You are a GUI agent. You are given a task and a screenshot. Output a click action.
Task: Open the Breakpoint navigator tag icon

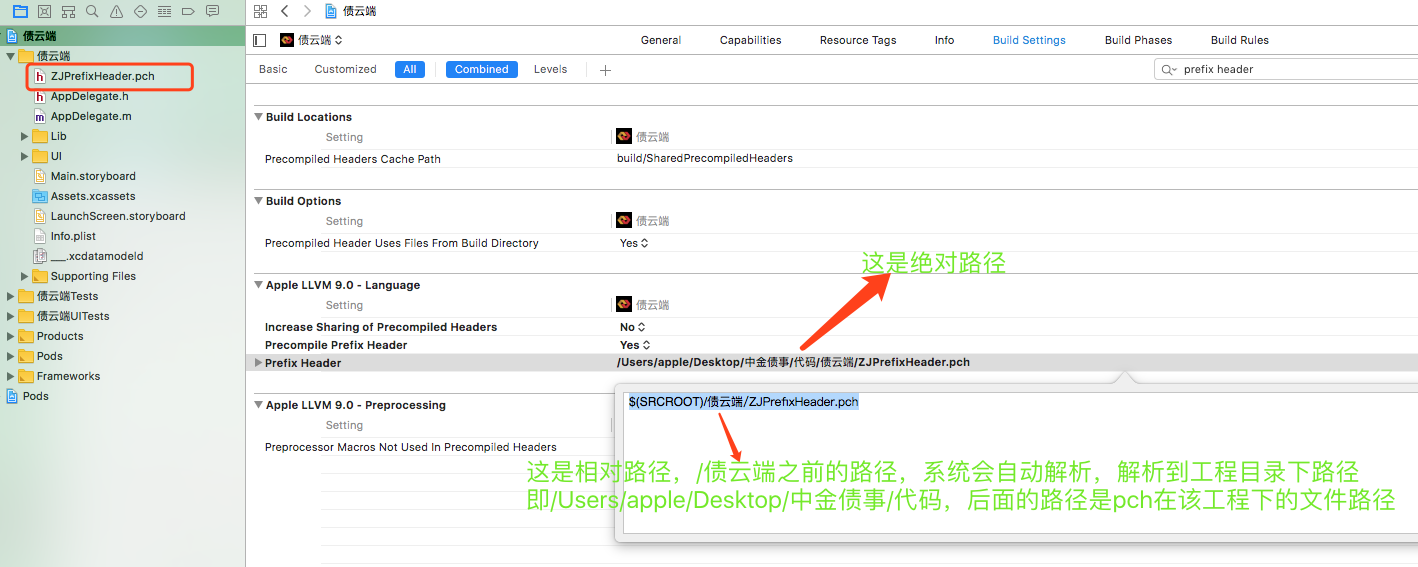188,11
